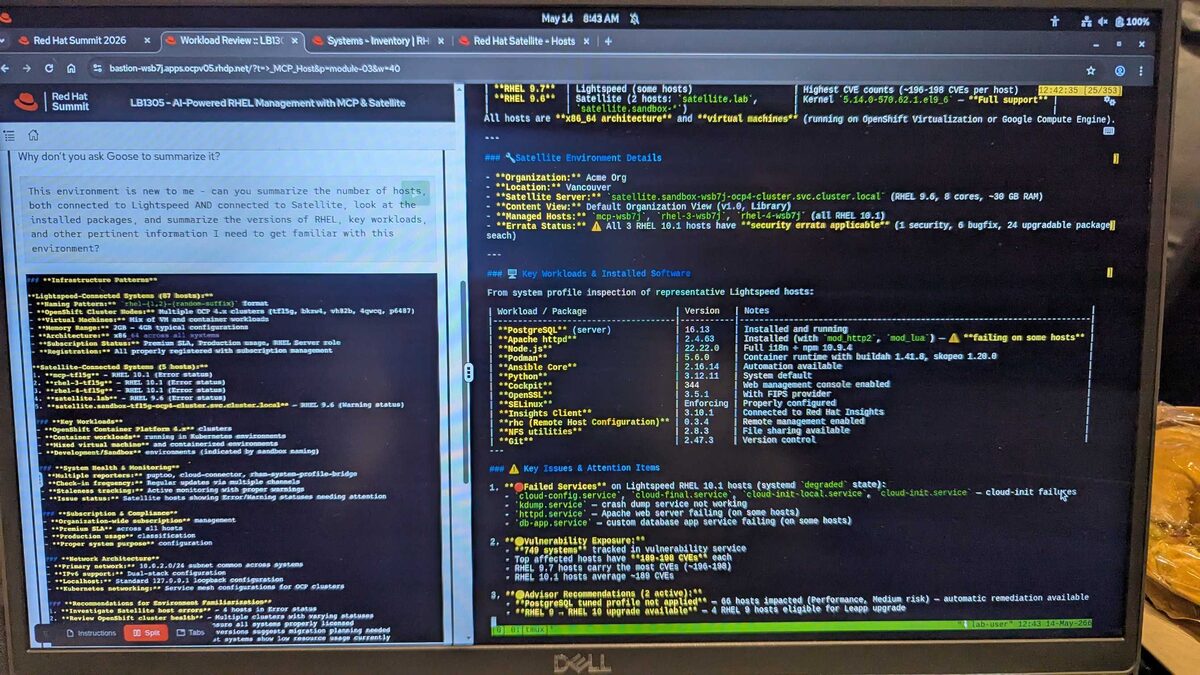Viewport: 1200px width, 675px height.
Task: Click the tmux time stamp 12:42:35 indicator
Action: point(1079,90)
